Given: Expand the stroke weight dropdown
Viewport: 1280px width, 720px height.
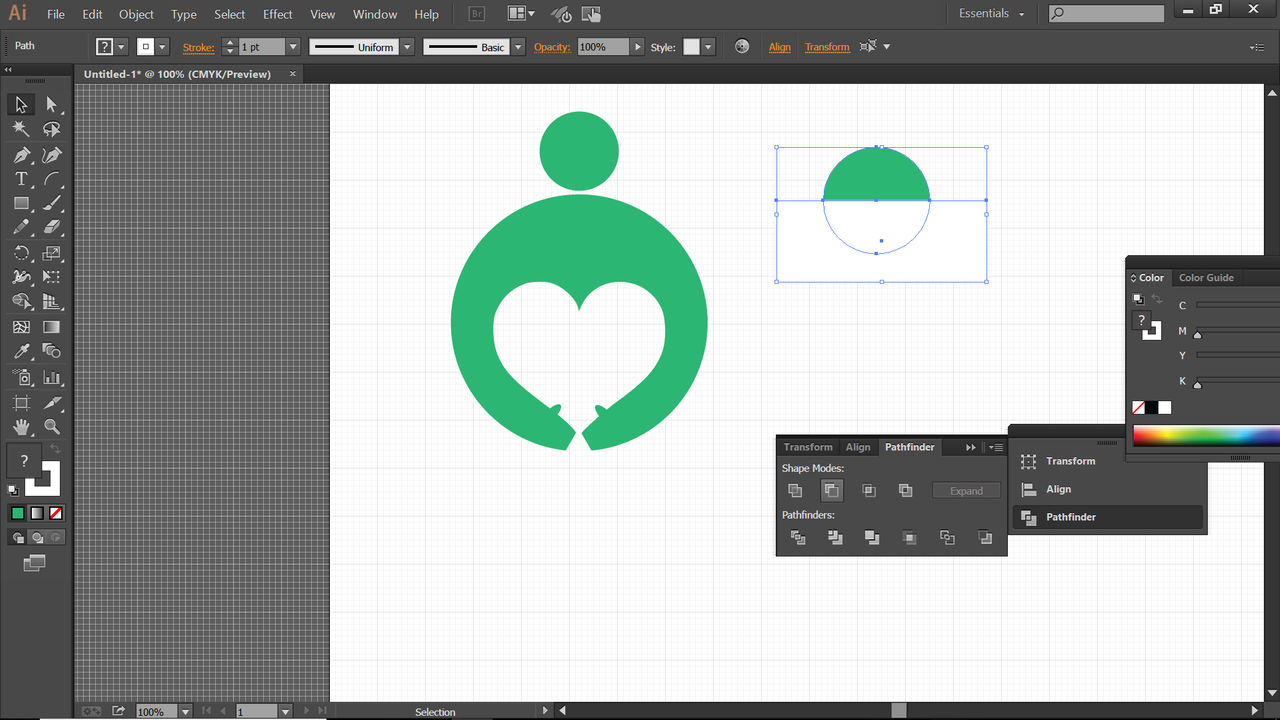Looking at the screenshot, I should click(293, 47).
